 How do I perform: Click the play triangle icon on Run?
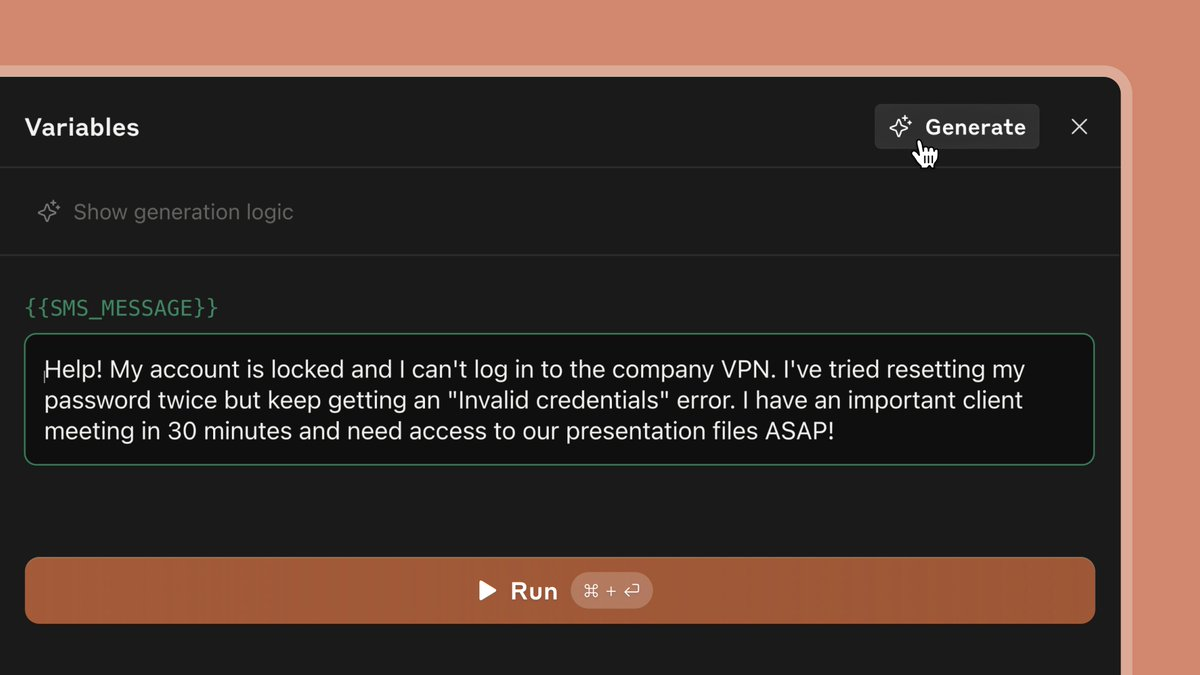[x=488, y=591]
